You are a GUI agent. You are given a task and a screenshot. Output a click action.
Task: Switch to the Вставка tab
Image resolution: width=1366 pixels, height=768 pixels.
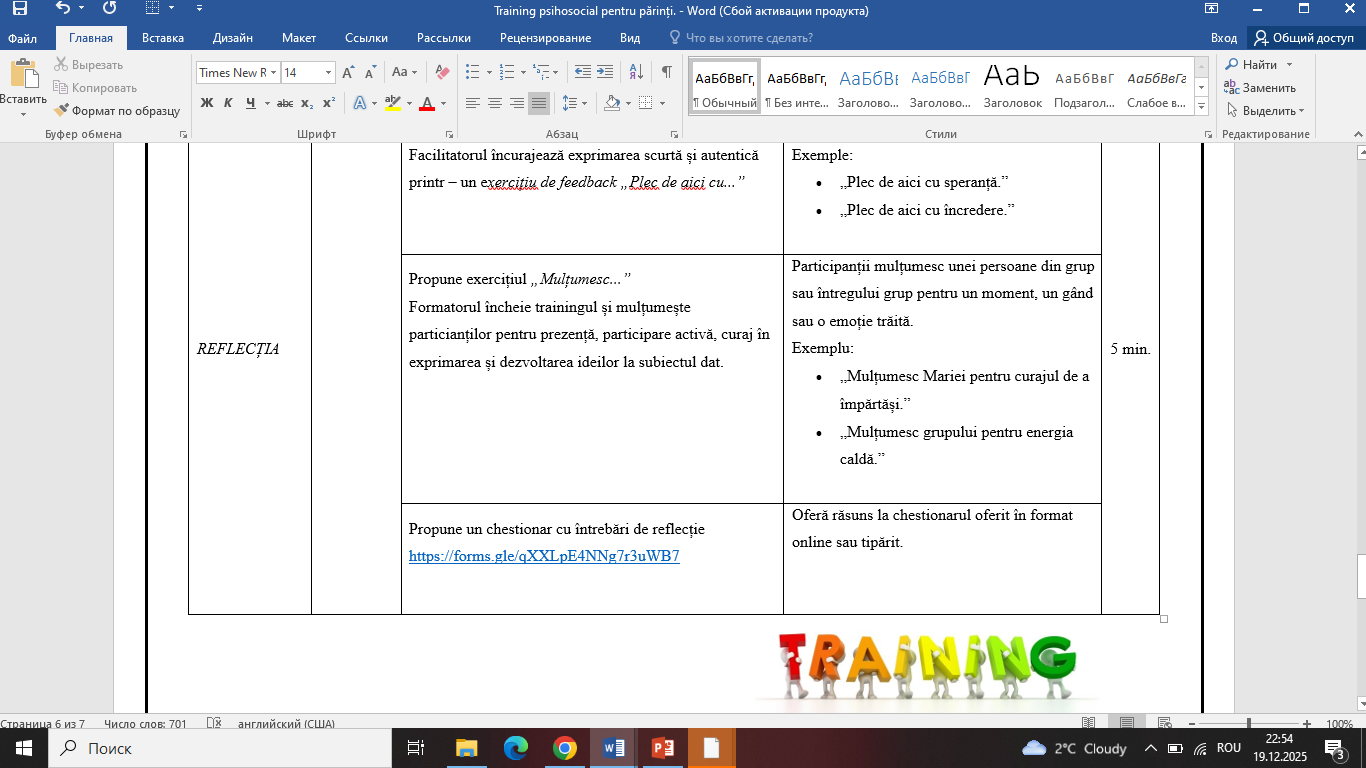click(163, 38)
